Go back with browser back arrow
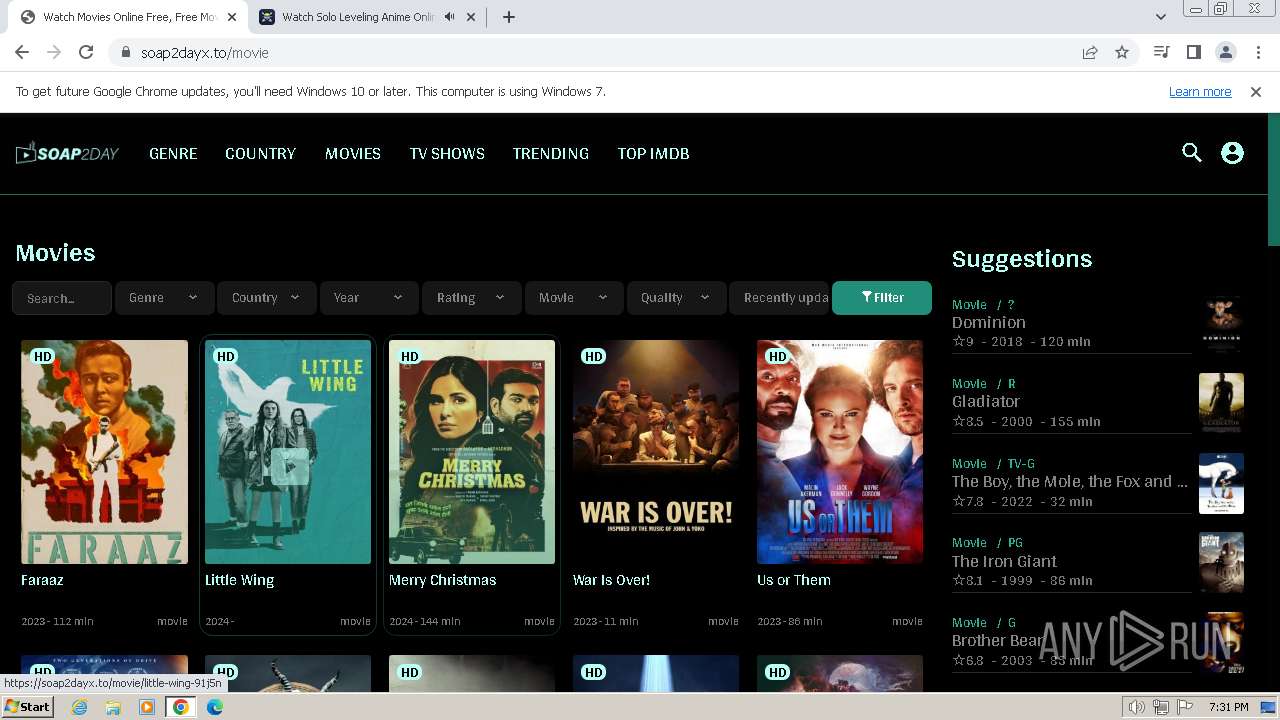This screenshot has width=1280, height=720. click(x=22, y=52)
